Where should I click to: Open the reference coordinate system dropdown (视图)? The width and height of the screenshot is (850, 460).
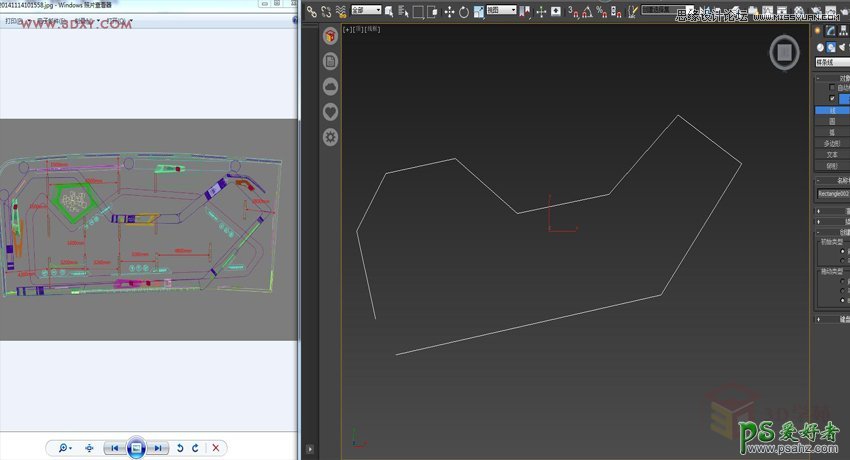pyautogui.click(x=501, y=10)
